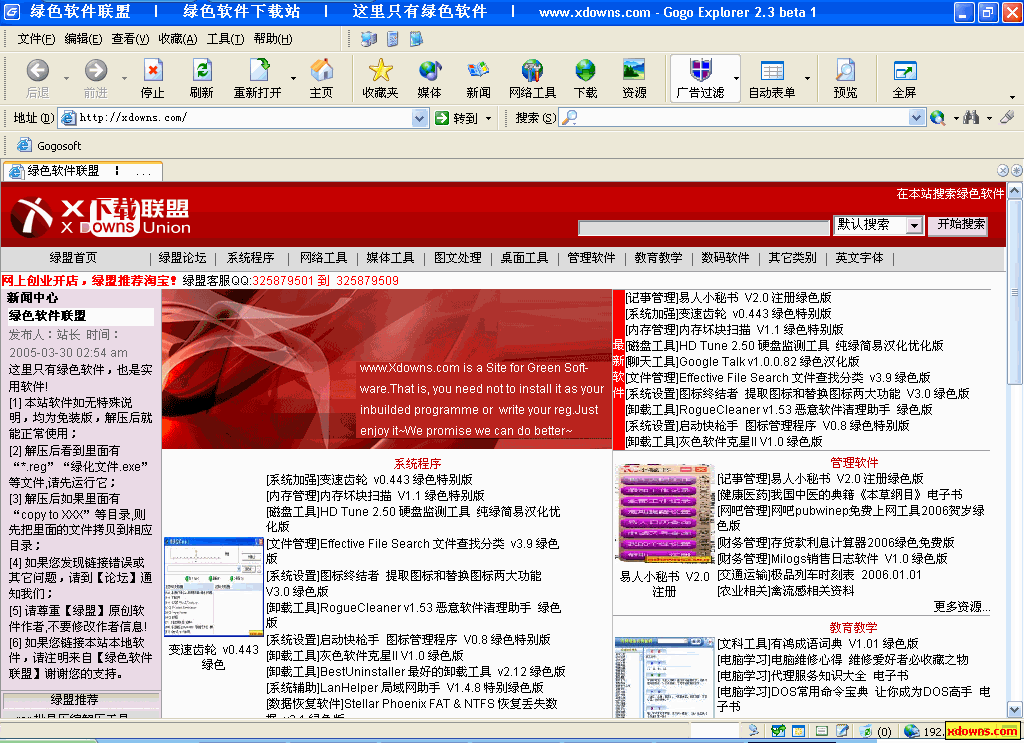Click the toolbar overflow arrow after 全屏
This screenshot has width=1024, height=743.
click(x=1013, y=97)
